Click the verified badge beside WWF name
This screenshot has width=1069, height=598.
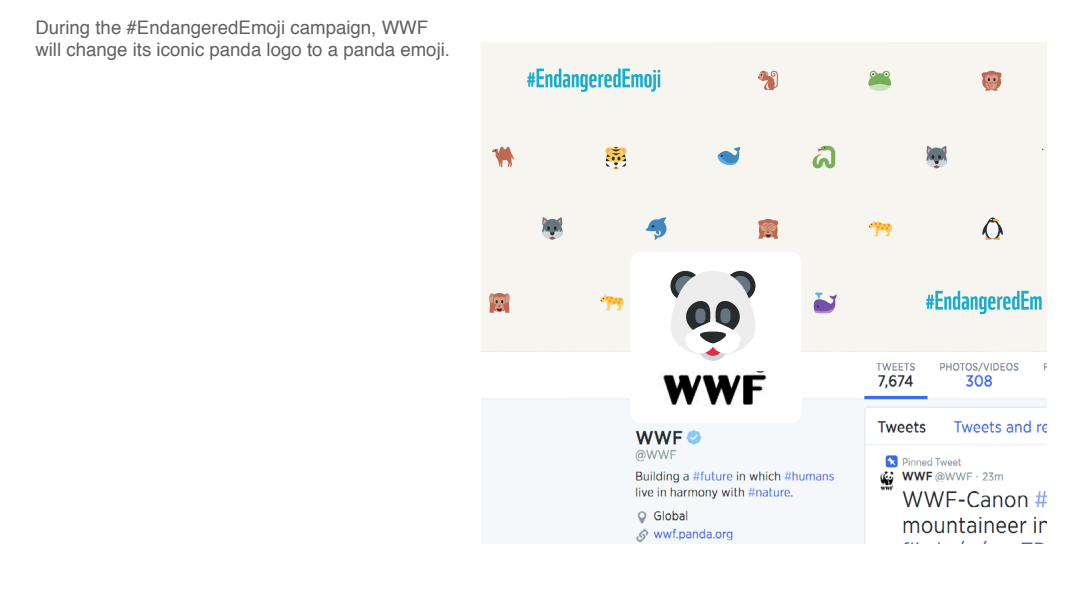coord(694,437)
